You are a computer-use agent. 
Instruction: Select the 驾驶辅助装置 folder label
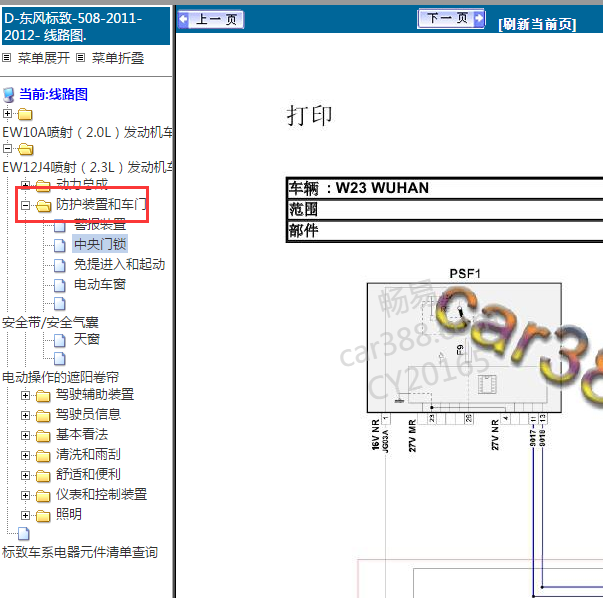click(x=95, y=395)
